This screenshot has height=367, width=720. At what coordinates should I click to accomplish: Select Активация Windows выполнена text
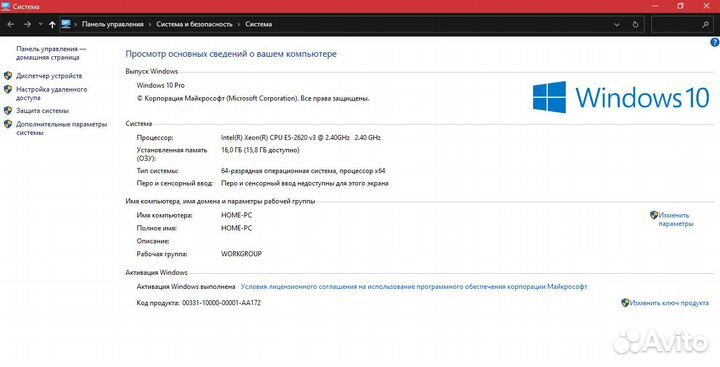click(x=186, y=287)
